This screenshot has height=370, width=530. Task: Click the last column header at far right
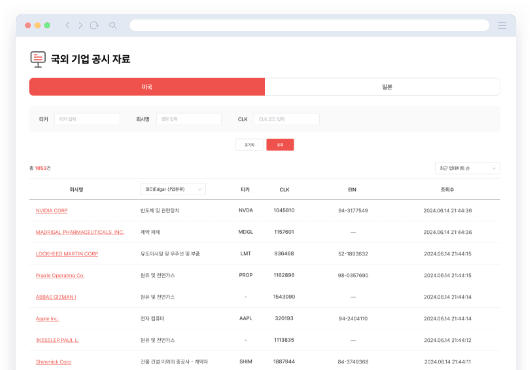tap(447, 190)
